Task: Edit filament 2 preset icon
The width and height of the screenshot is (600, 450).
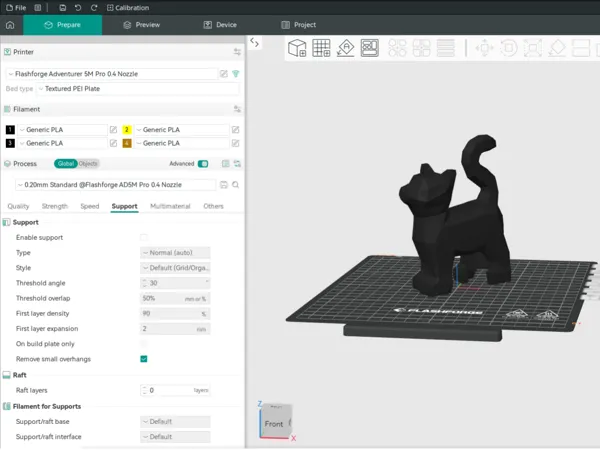Action: (x=235, y=130)
